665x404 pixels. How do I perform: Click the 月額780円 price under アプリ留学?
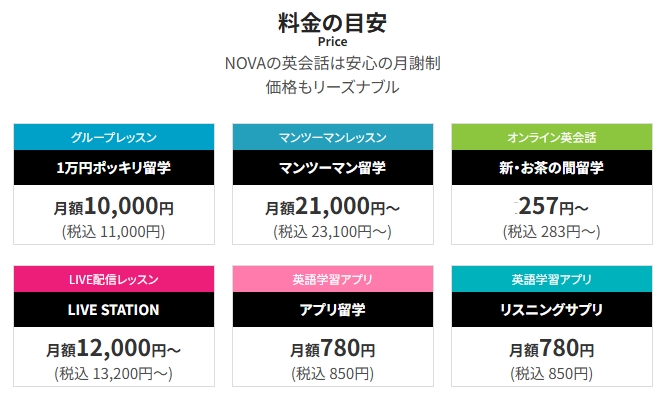click(332, 350)
